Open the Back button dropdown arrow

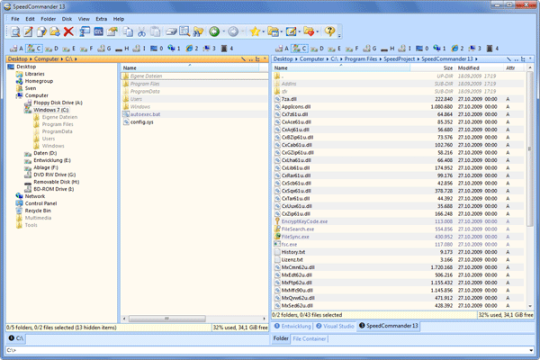coord(224,32)
